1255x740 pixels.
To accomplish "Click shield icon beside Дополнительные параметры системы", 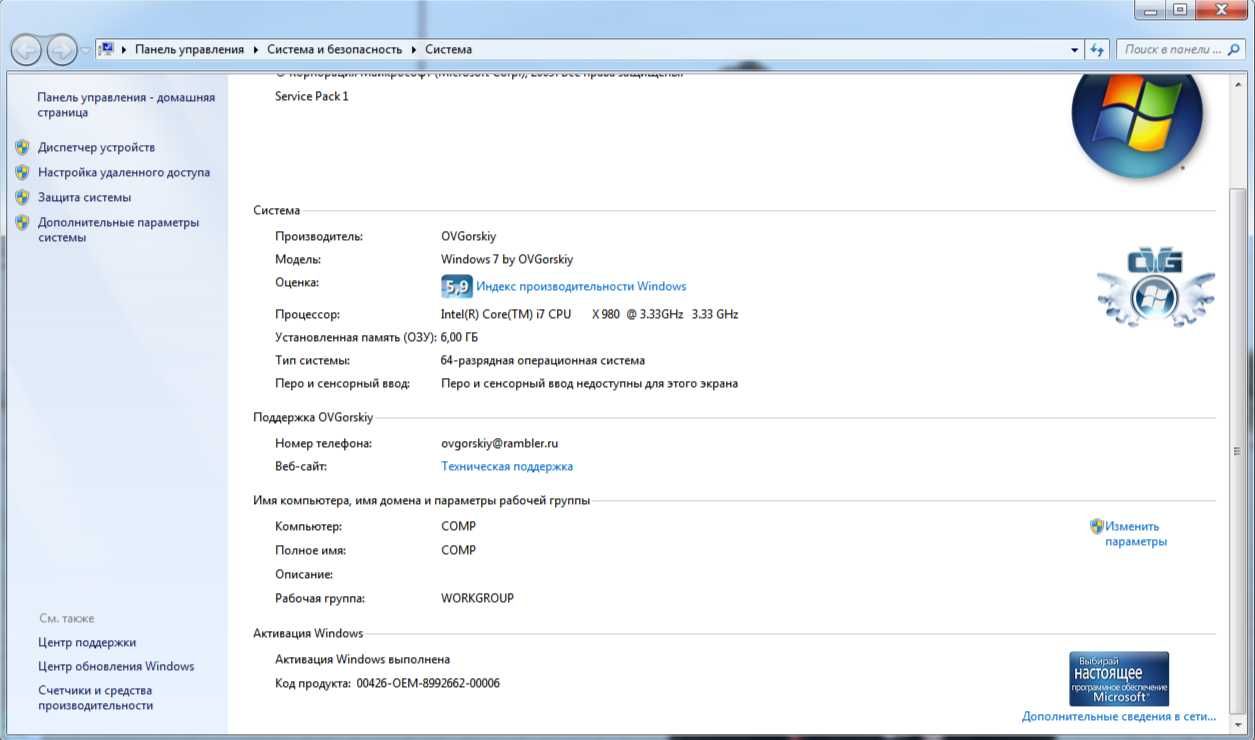I will 22,222.
